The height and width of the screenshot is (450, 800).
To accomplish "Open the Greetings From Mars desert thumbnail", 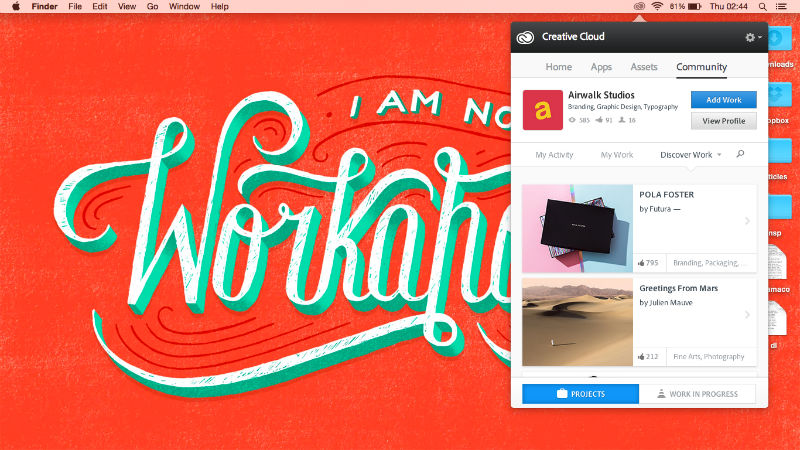I will click(x=577, y=322).
